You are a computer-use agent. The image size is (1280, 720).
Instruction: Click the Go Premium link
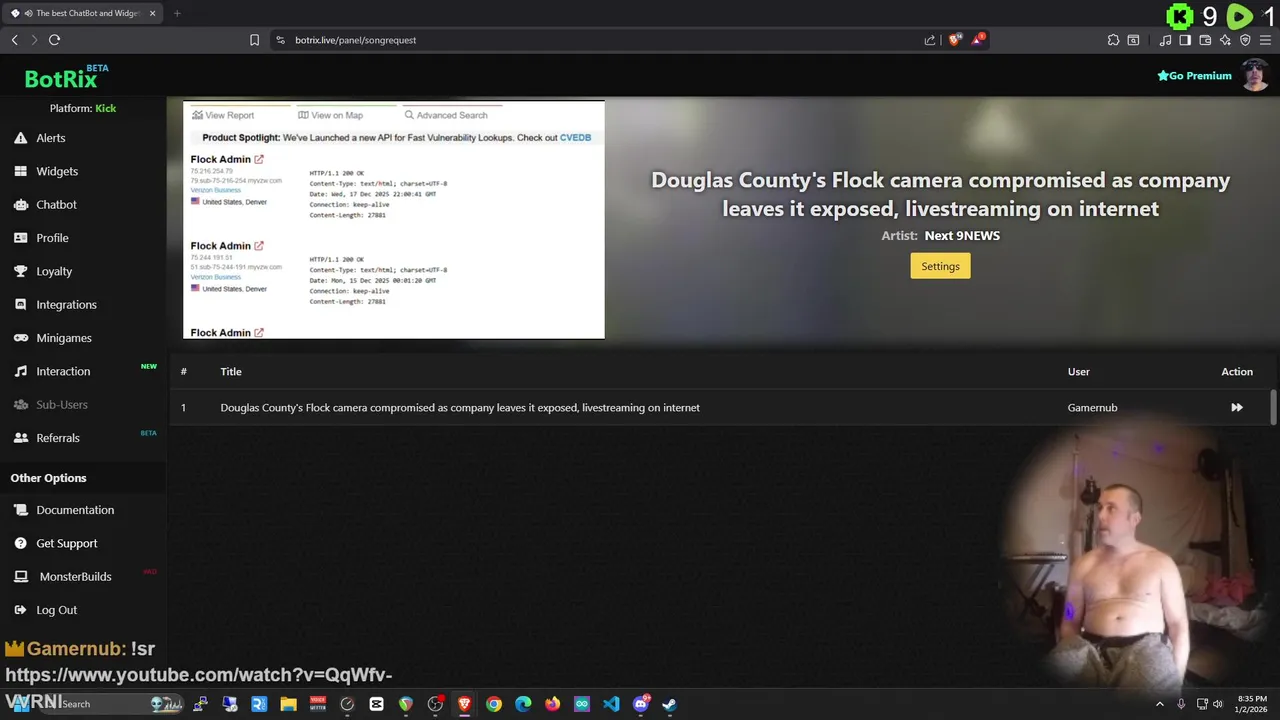[1194, 76]
